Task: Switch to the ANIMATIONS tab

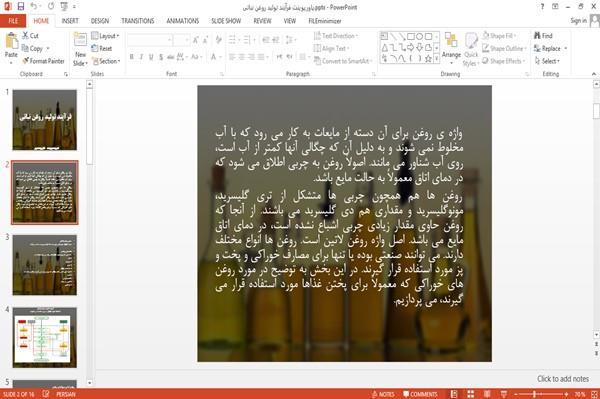Action: [x=183, y=21]
